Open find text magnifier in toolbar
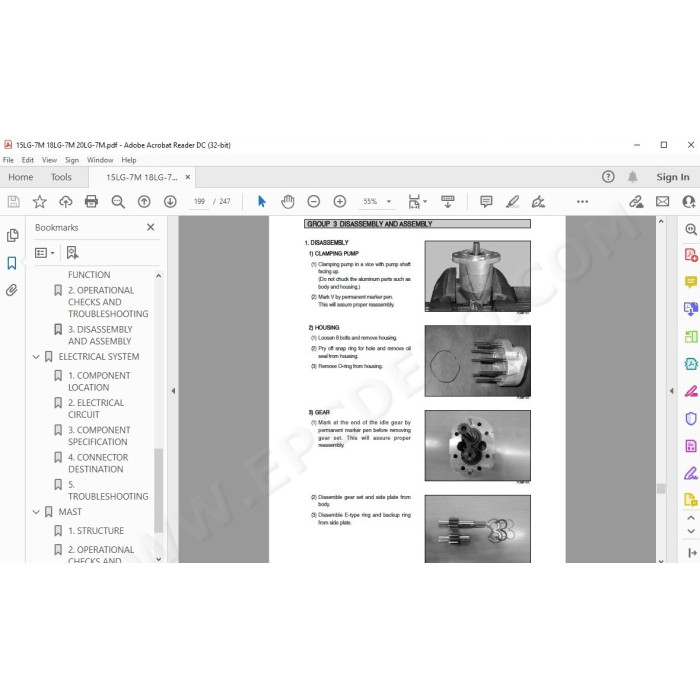Viewport: 700px width, 700px height. 118,202
